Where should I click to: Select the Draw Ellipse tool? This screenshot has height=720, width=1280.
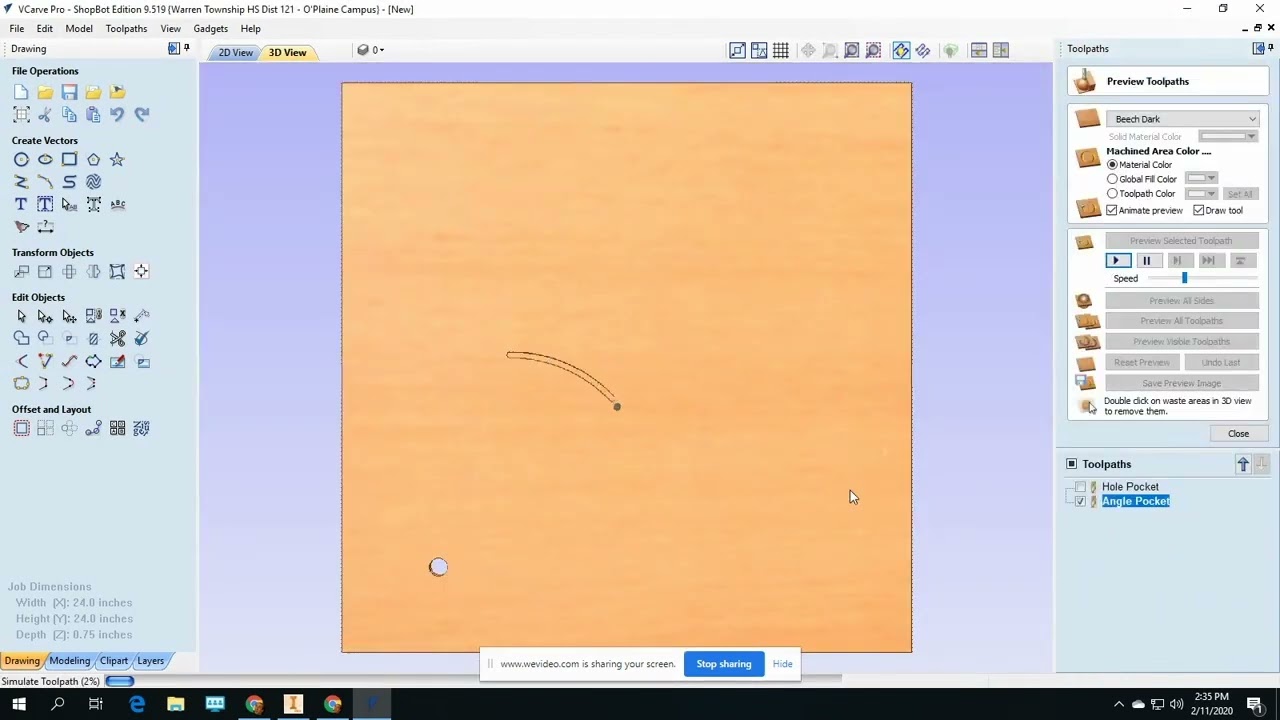45,159
